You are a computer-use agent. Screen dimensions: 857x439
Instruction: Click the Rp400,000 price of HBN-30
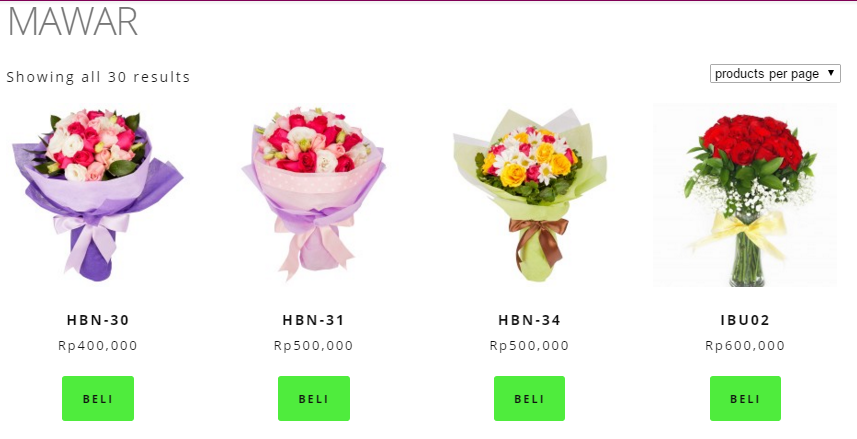(x=98, y=346)
